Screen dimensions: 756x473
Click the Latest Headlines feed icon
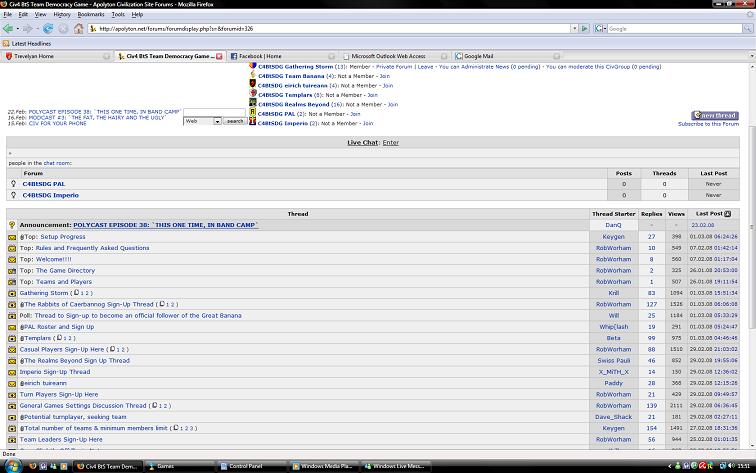click(x=7, y=43)
